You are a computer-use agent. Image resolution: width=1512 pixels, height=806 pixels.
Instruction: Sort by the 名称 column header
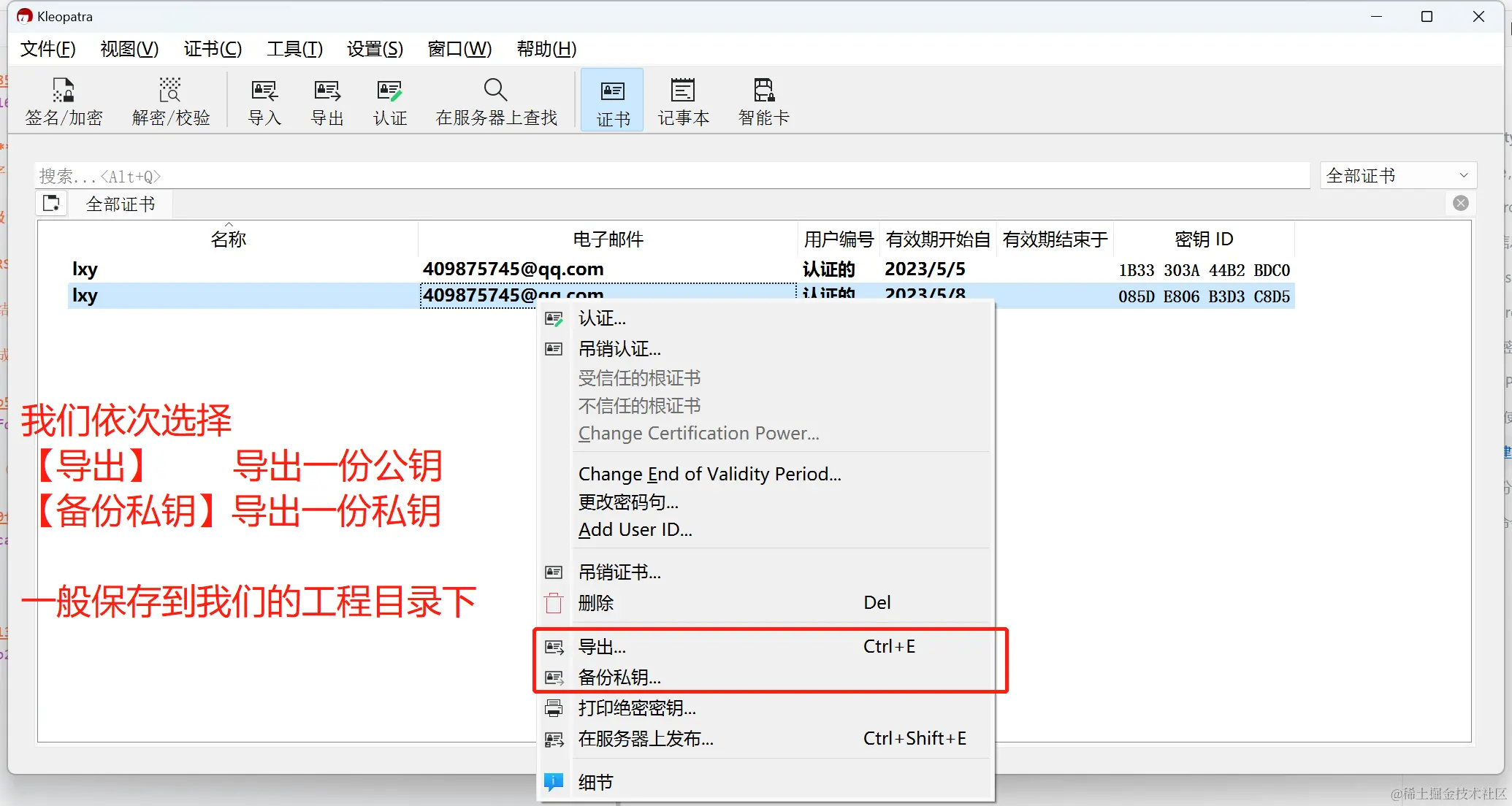pos(228,239)
